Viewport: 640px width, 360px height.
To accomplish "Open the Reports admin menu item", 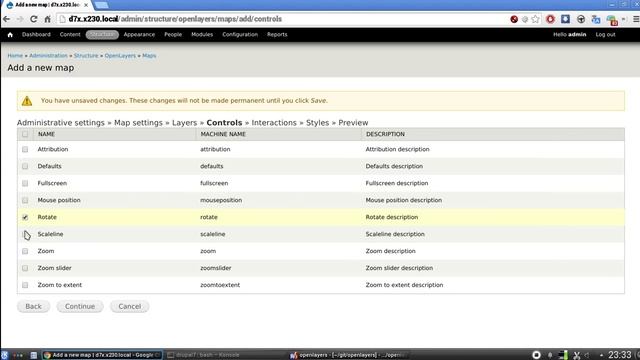I will click(x=277, y=35).
